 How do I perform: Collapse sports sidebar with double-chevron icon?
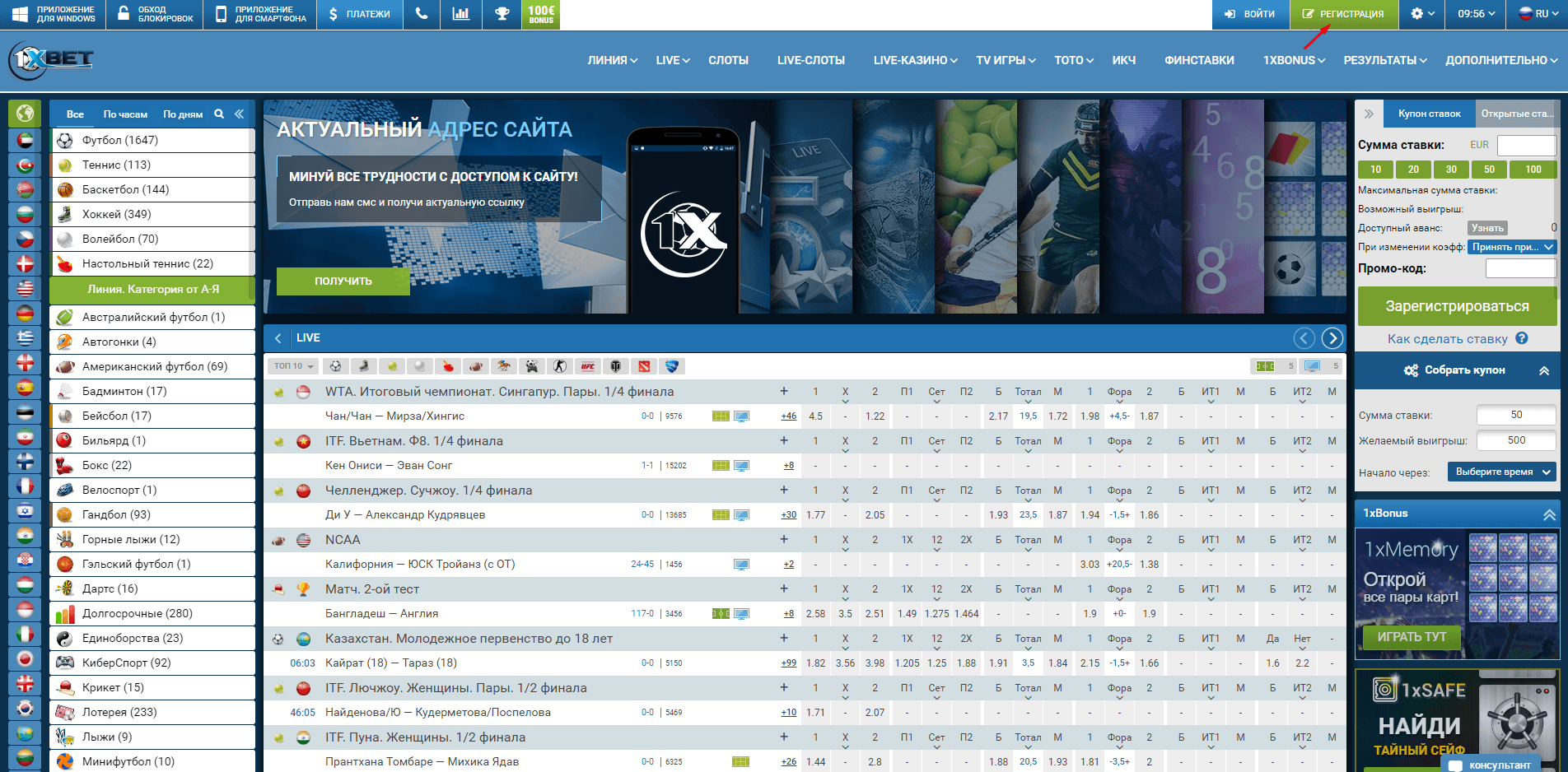click(x=240, y=114)
